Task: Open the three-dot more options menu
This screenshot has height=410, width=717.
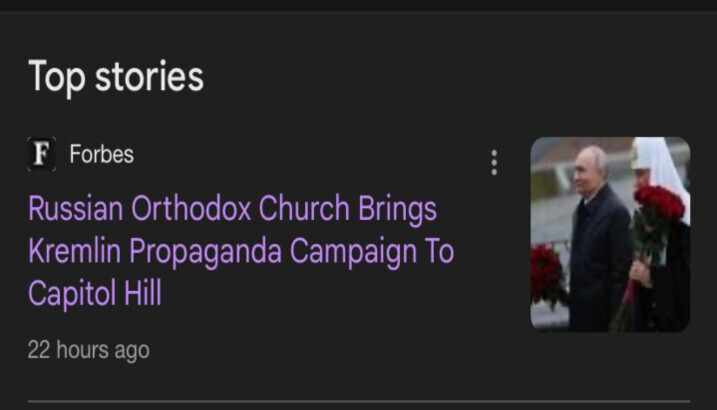Action: pos(494,163)
